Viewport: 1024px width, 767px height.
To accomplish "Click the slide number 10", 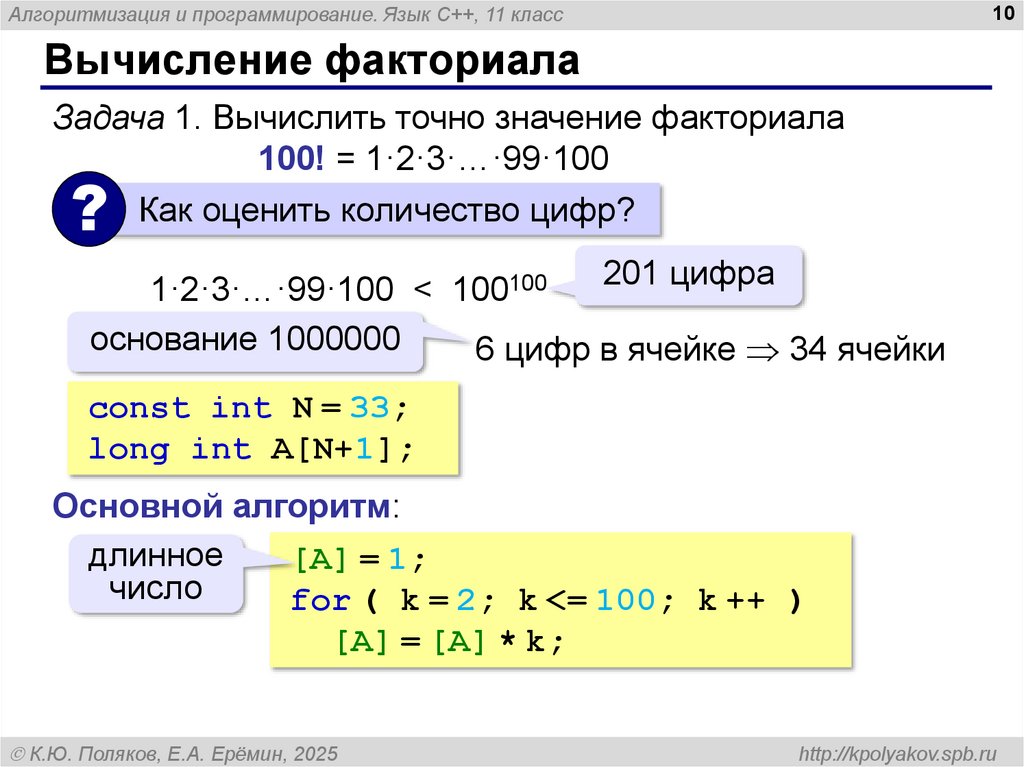I will pyautogui.click(x=1002, y=12).
